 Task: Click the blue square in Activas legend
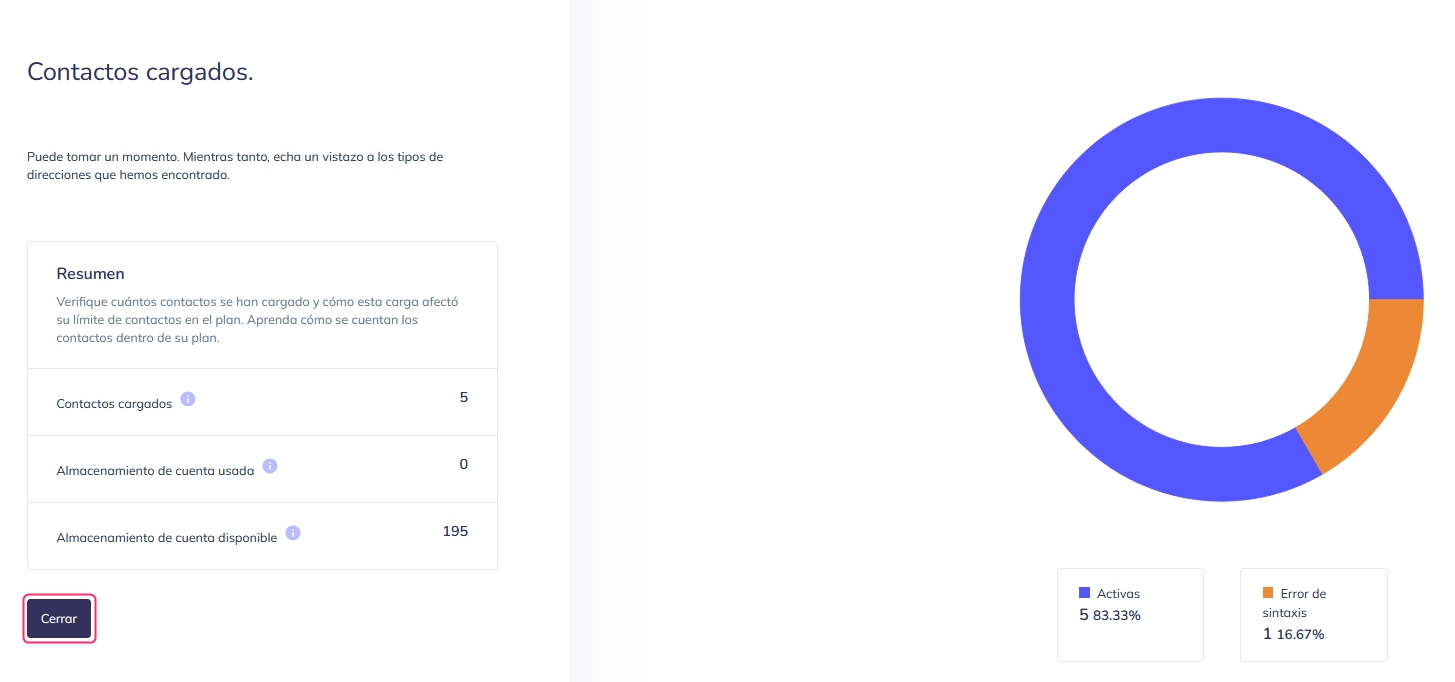pyautogui.click(x=1084, y=592)
